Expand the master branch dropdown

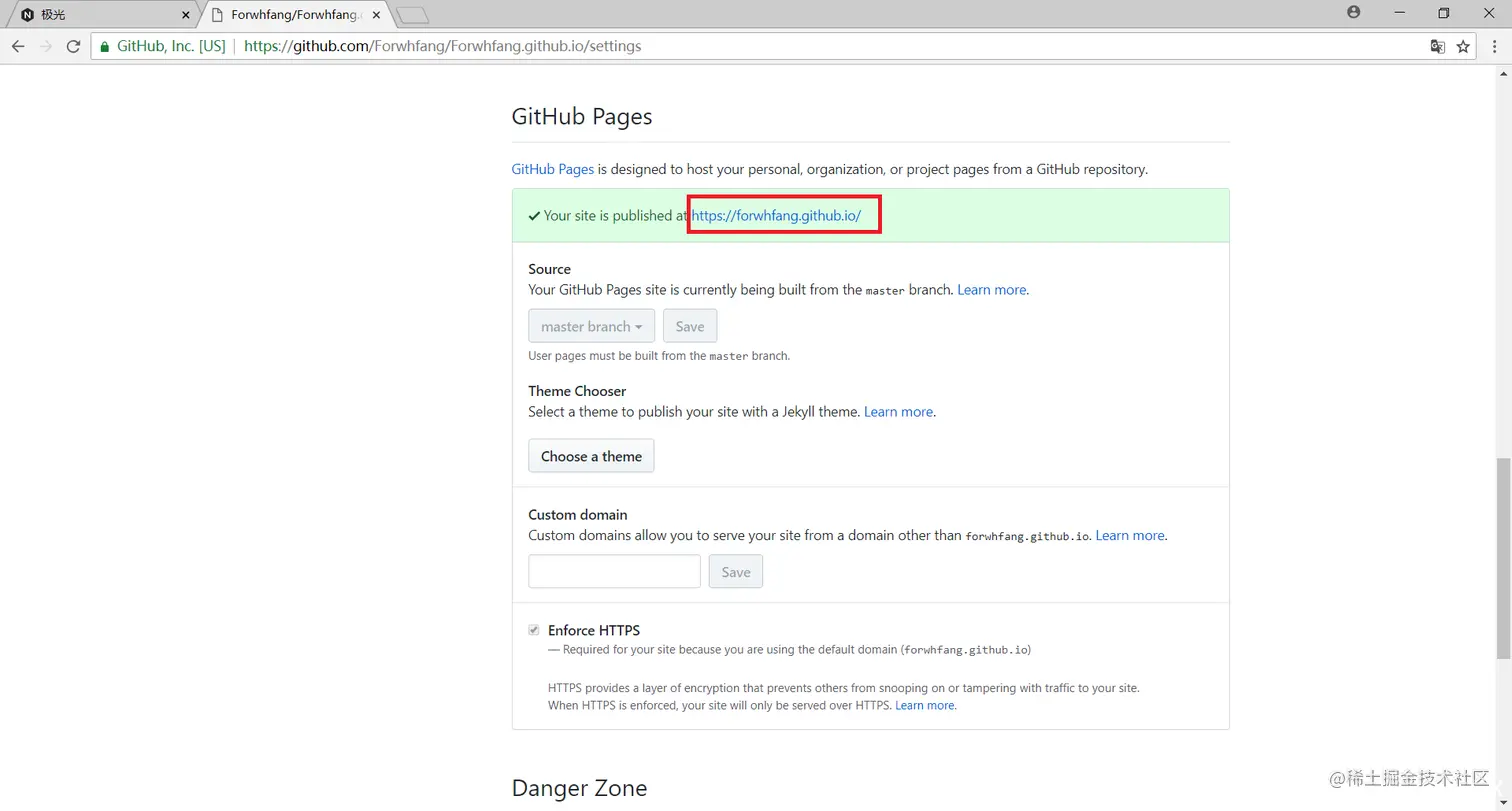coord(592,326)
